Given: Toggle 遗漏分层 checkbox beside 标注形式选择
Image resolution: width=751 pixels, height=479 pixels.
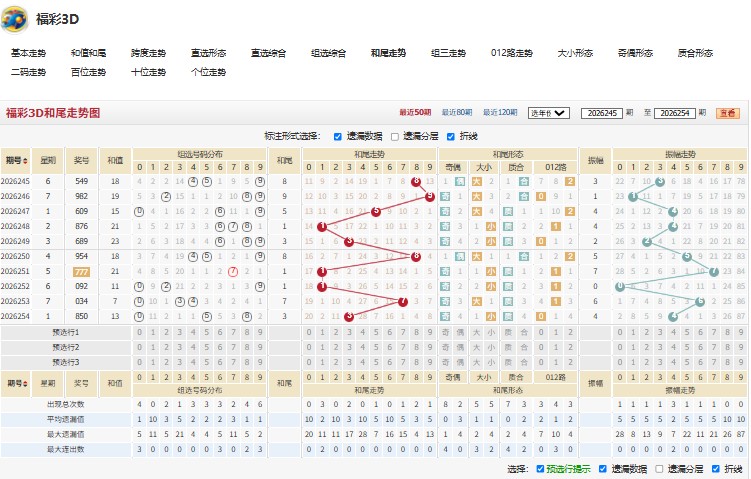Looking at the screenshot, I should click(x=395, y=137).
